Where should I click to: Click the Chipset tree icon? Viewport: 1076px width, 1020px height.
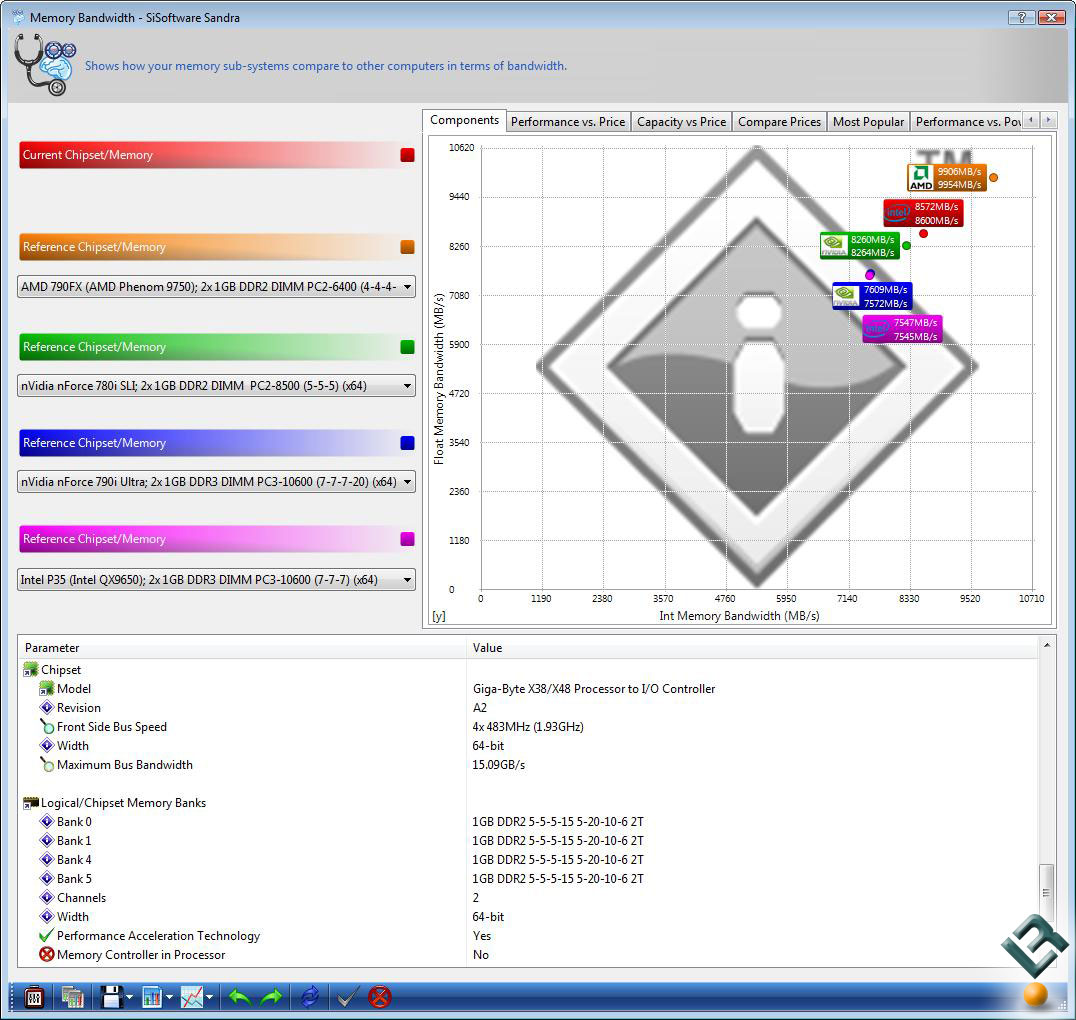(31, 669)
